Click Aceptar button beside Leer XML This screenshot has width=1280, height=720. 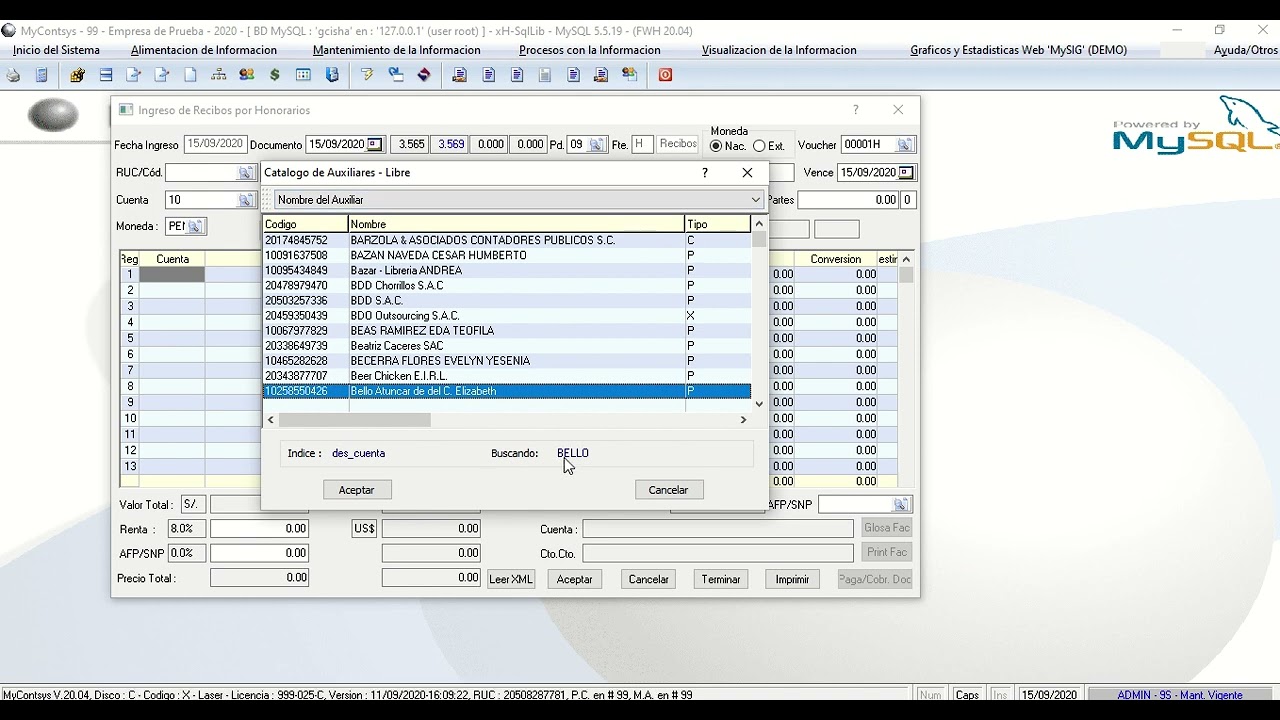[575, 579]
